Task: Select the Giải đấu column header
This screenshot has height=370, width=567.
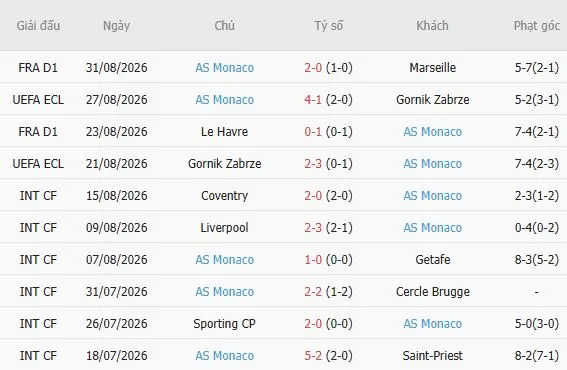Action: pyautogui.click(x=38, y=26)
